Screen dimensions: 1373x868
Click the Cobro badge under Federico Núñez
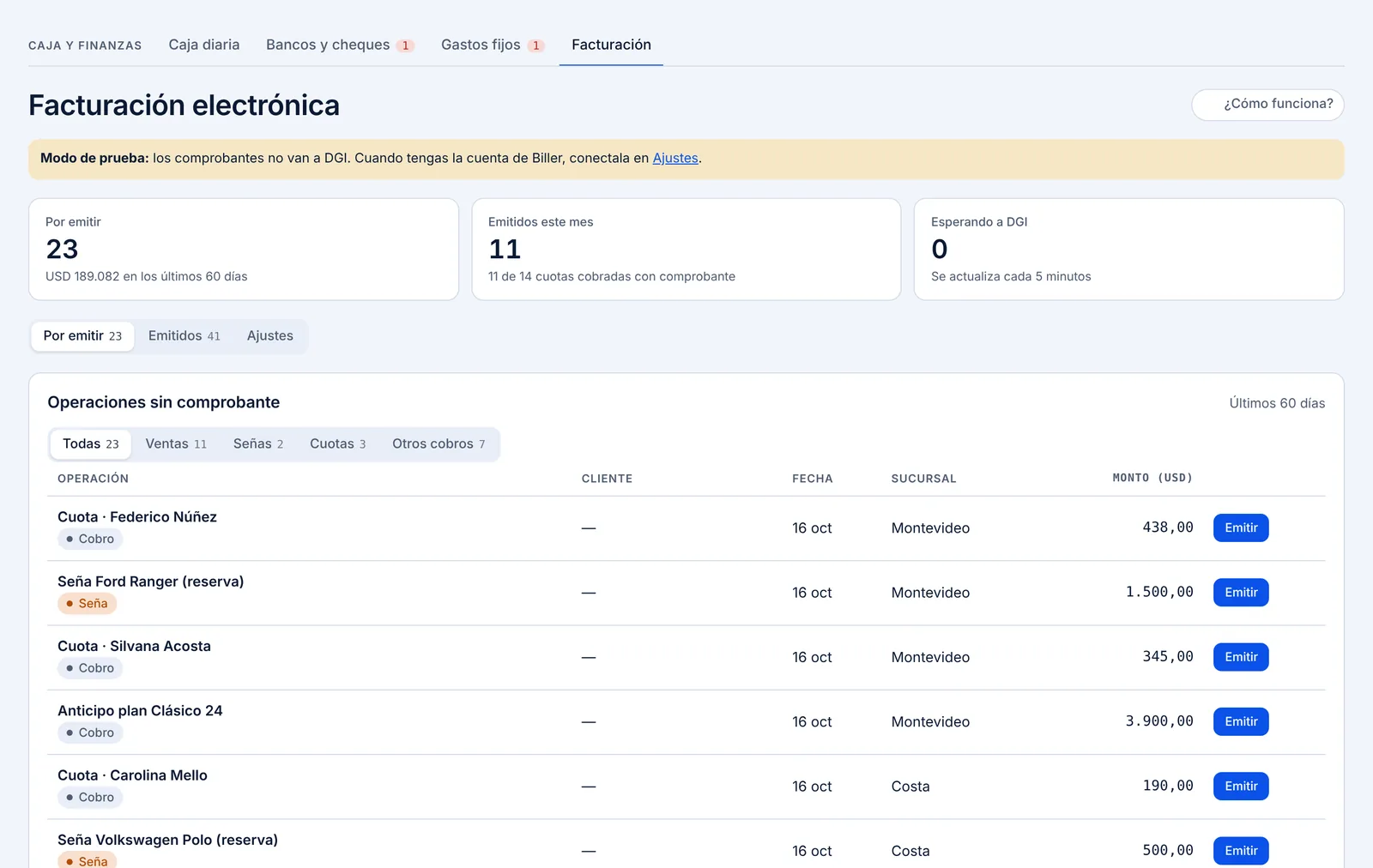pos(90,539)
